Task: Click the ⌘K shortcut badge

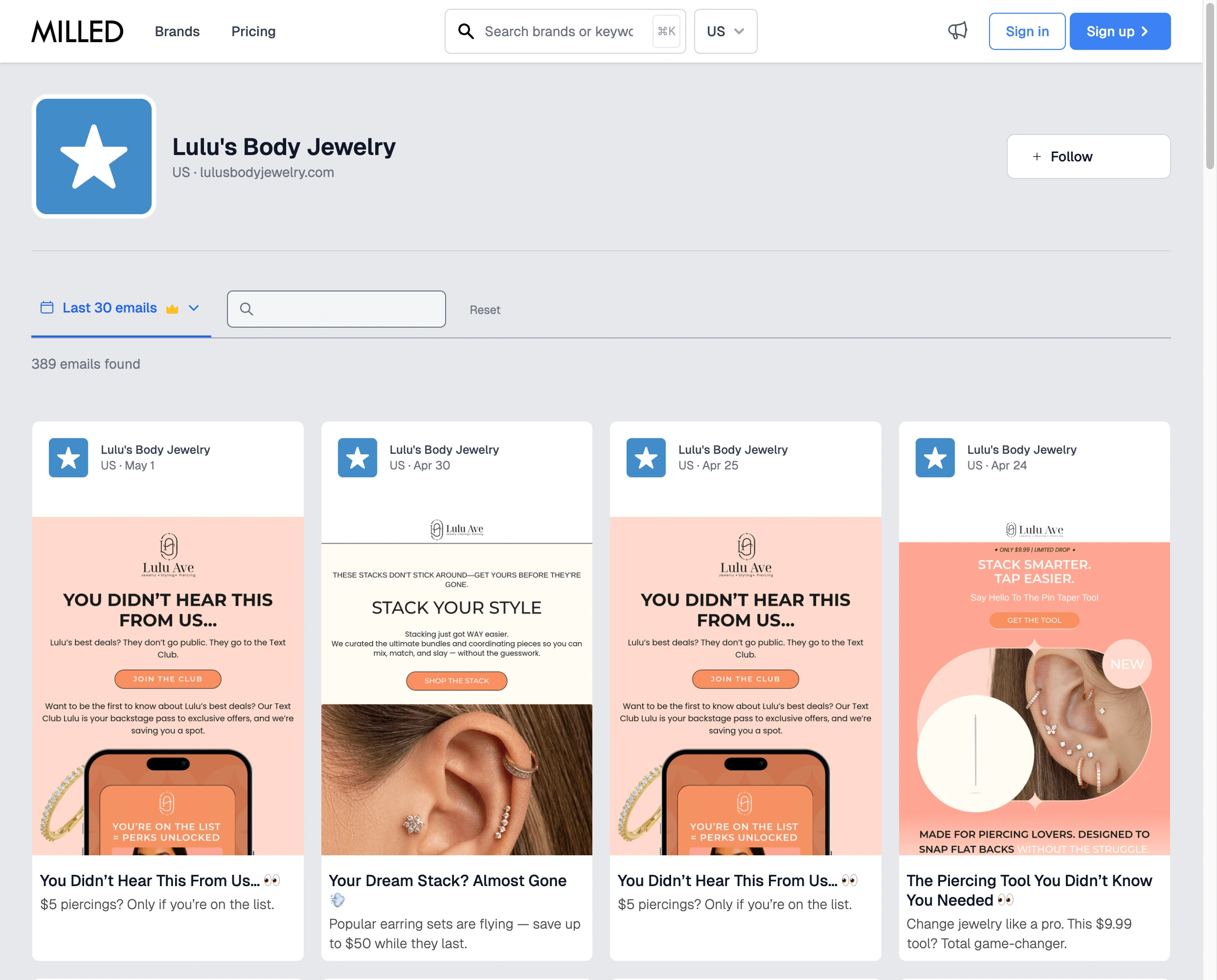Action: coord(666,31)
